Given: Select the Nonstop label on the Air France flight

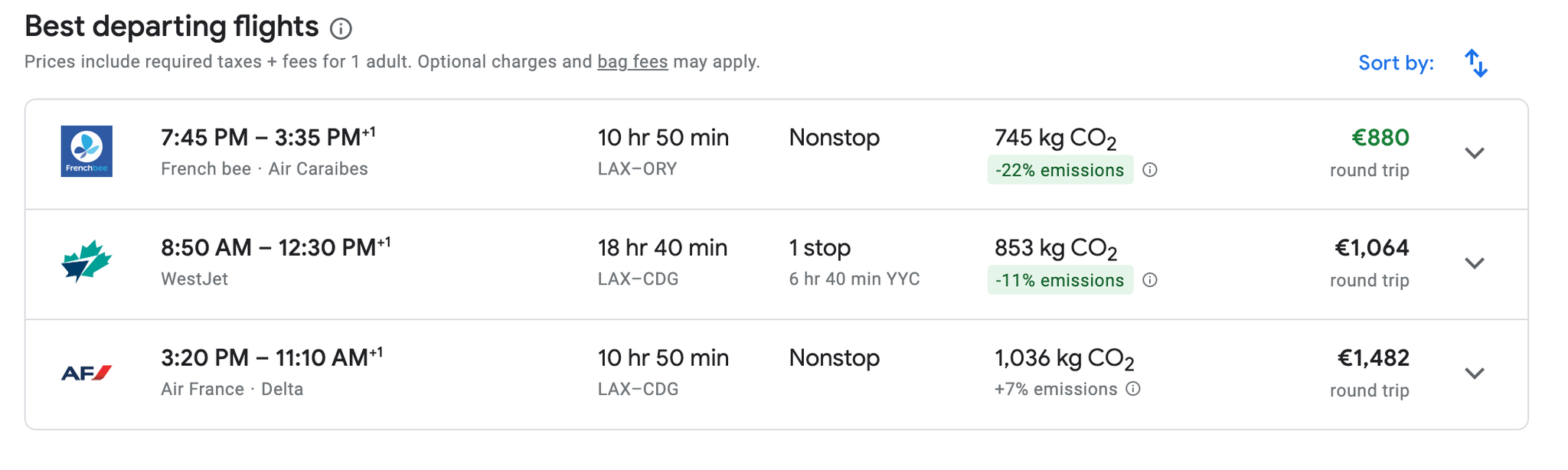Looking at the screenshot, I should (834, 357).
